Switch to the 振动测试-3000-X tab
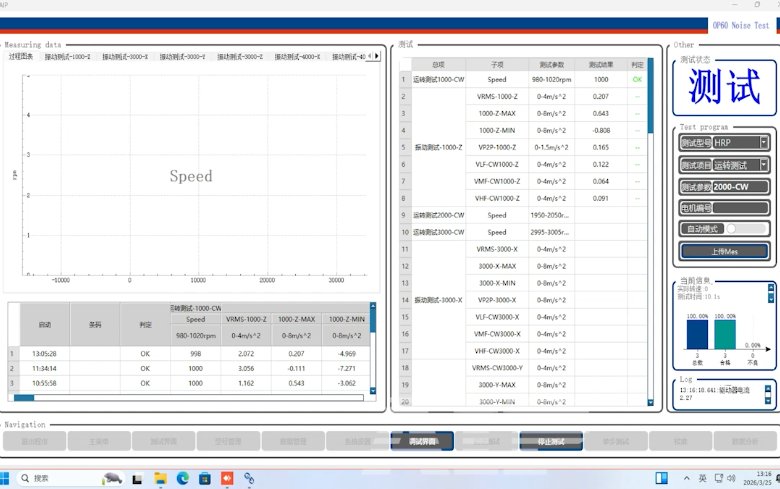Viewport: 780px width, 489px height. [x=125, y=57]
